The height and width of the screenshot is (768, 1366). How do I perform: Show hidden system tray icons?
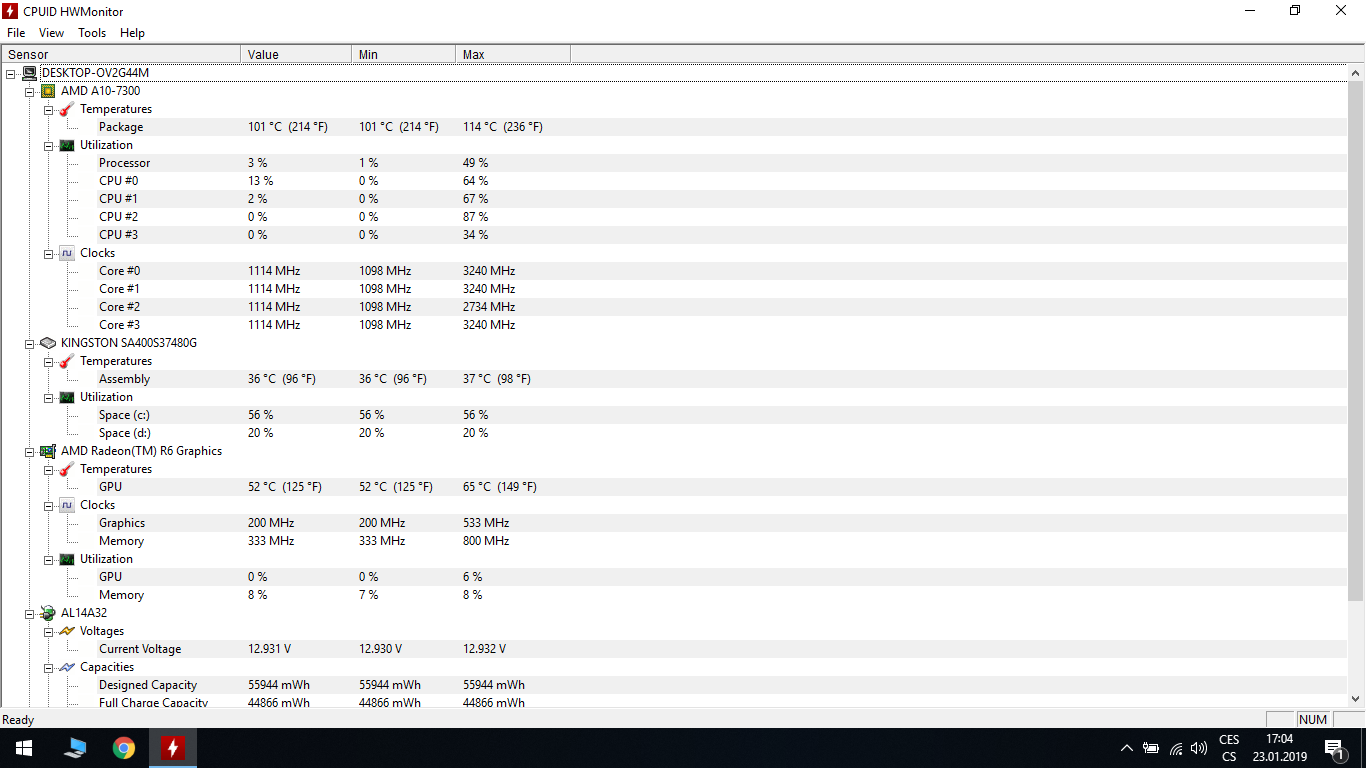click(x=1127, y=748)
